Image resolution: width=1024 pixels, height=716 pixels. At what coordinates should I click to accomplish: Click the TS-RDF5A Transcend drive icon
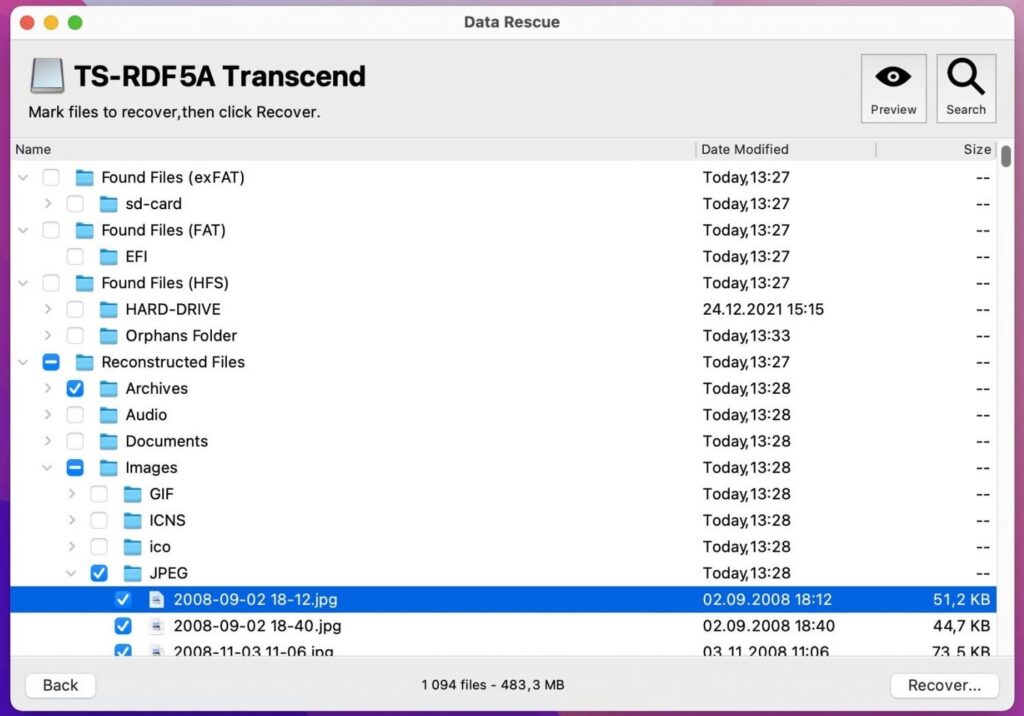click(44, 74)
